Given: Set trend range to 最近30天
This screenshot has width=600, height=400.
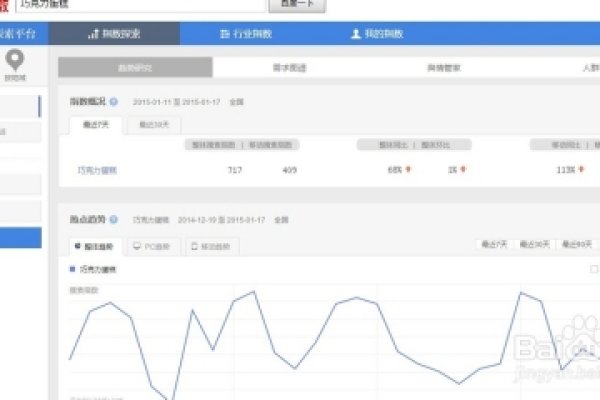Looking at the screenshot, I should 535,244.
